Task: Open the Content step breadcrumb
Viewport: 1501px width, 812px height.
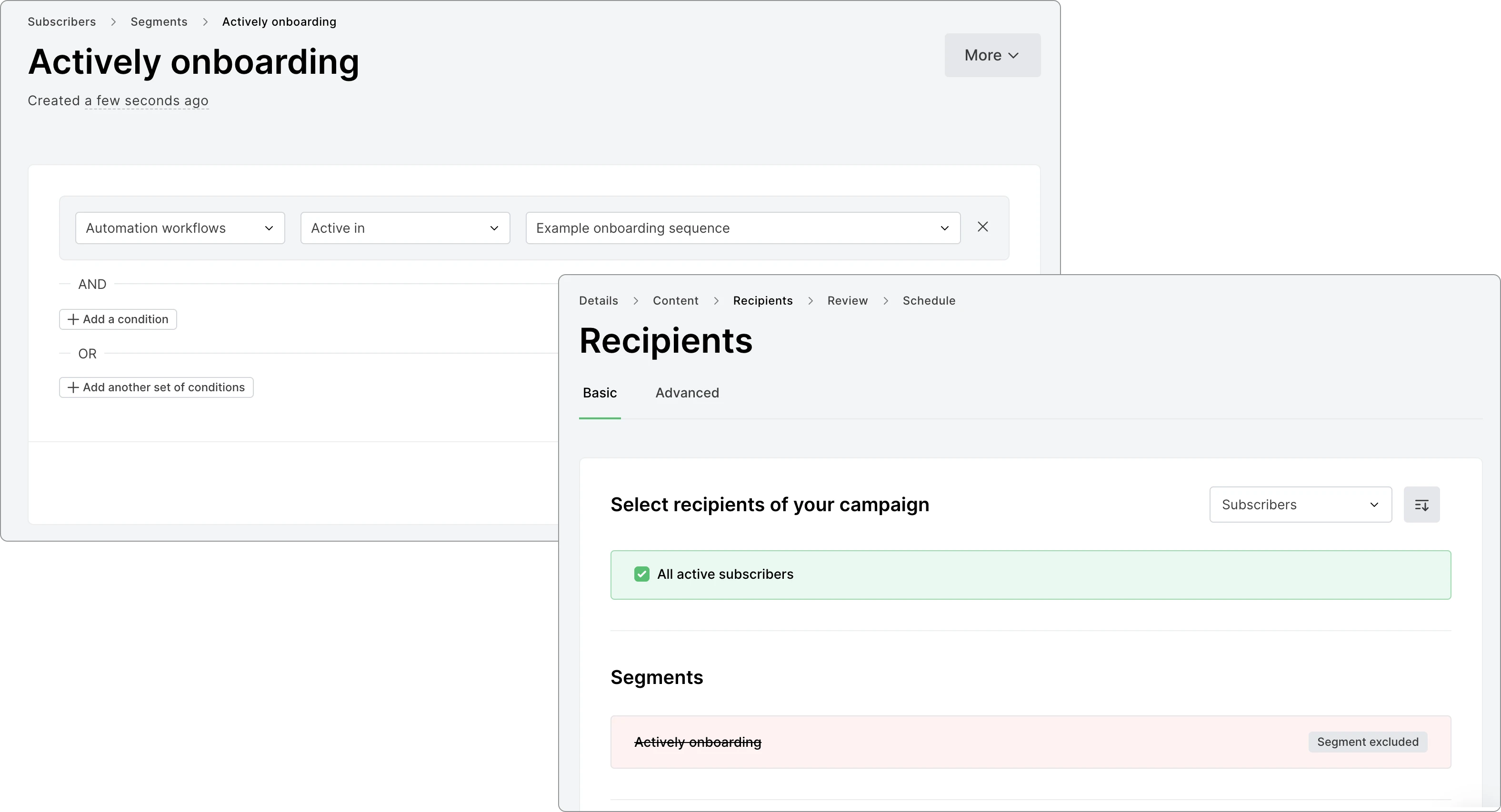Action: click(x=675, y=301)
